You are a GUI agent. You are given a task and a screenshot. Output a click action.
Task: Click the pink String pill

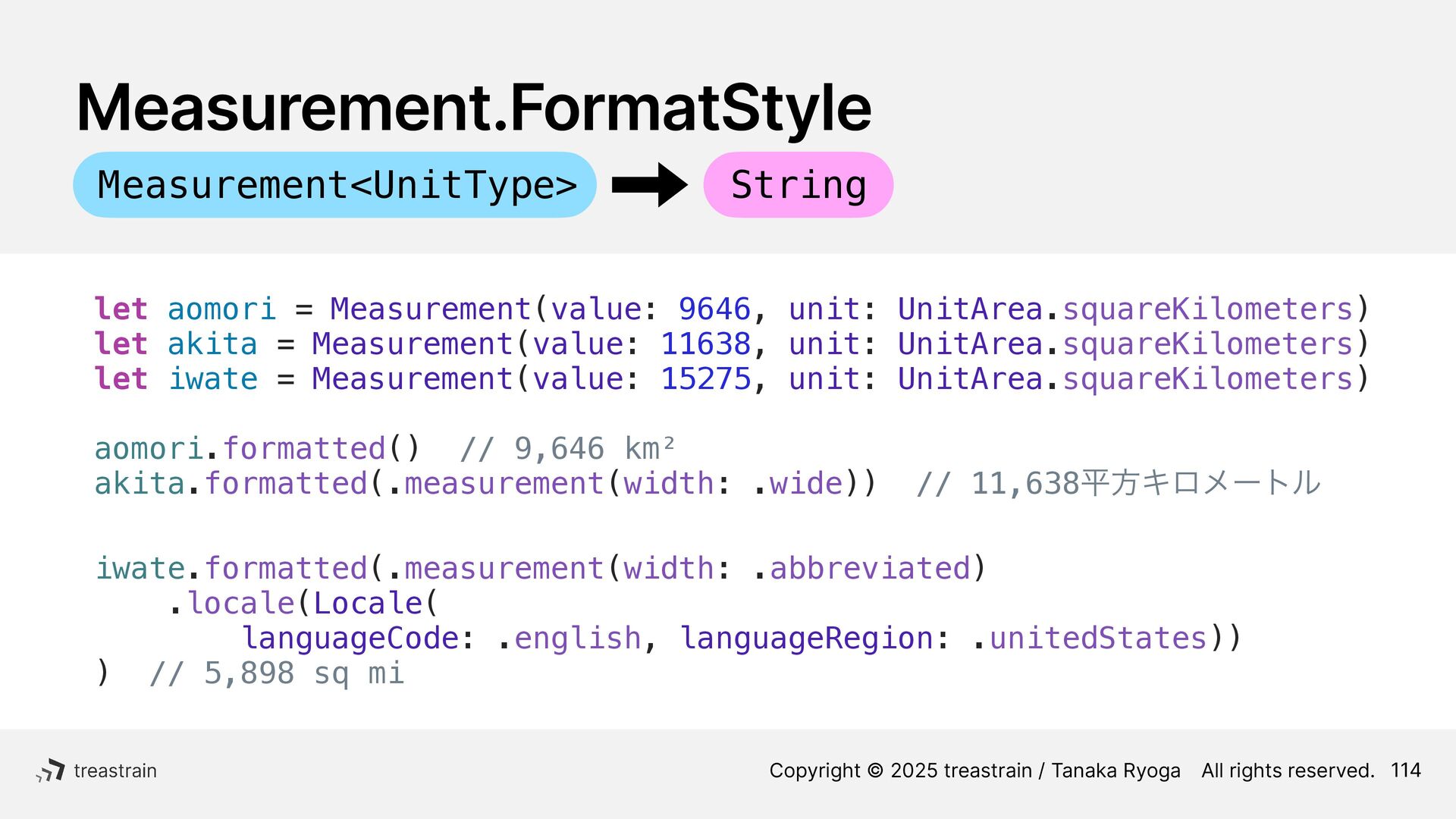coord(799,185)
